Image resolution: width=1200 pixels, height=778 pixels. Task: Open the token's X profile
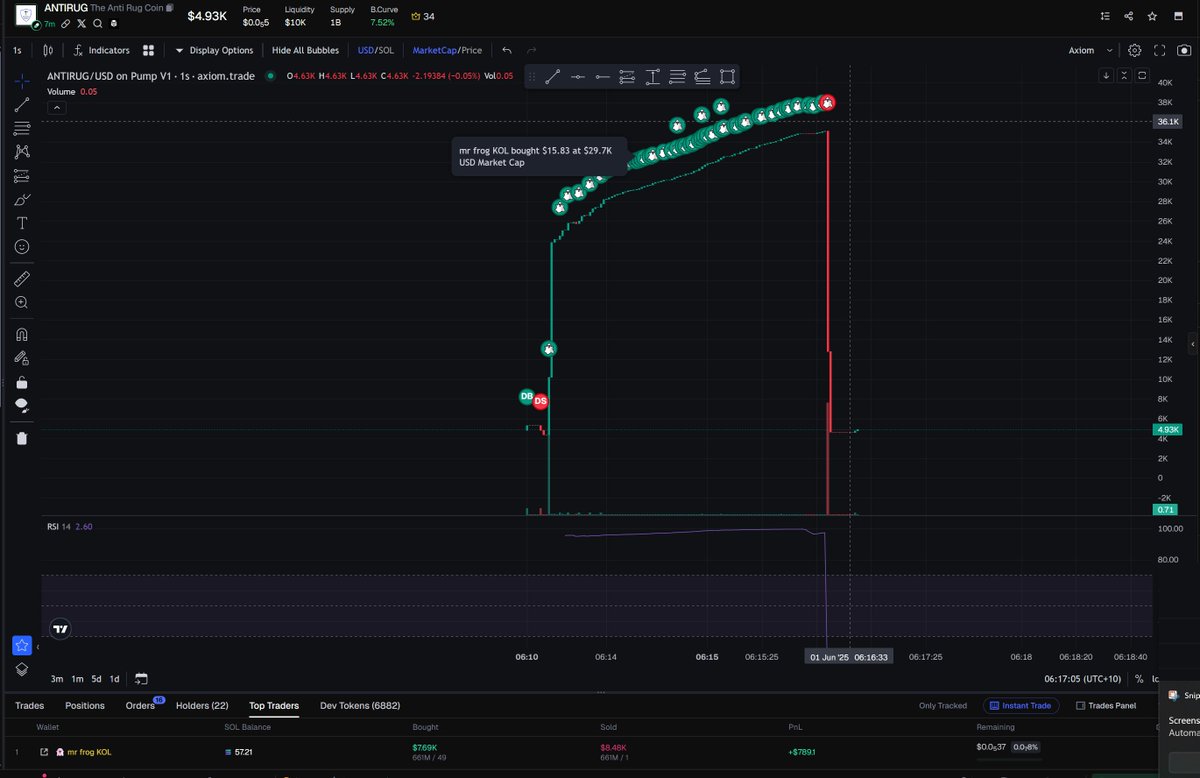tap(82, 23)
